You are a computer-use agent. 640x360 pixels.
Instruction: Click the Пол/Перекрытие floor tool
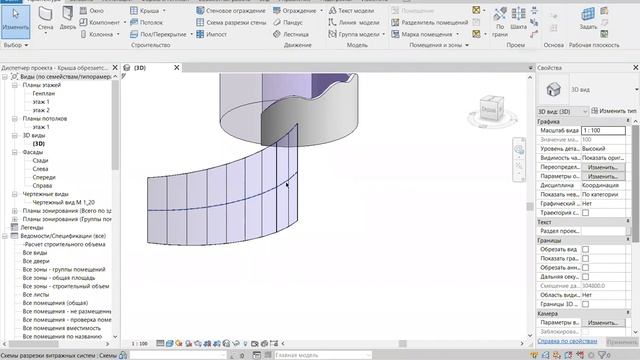158,34
